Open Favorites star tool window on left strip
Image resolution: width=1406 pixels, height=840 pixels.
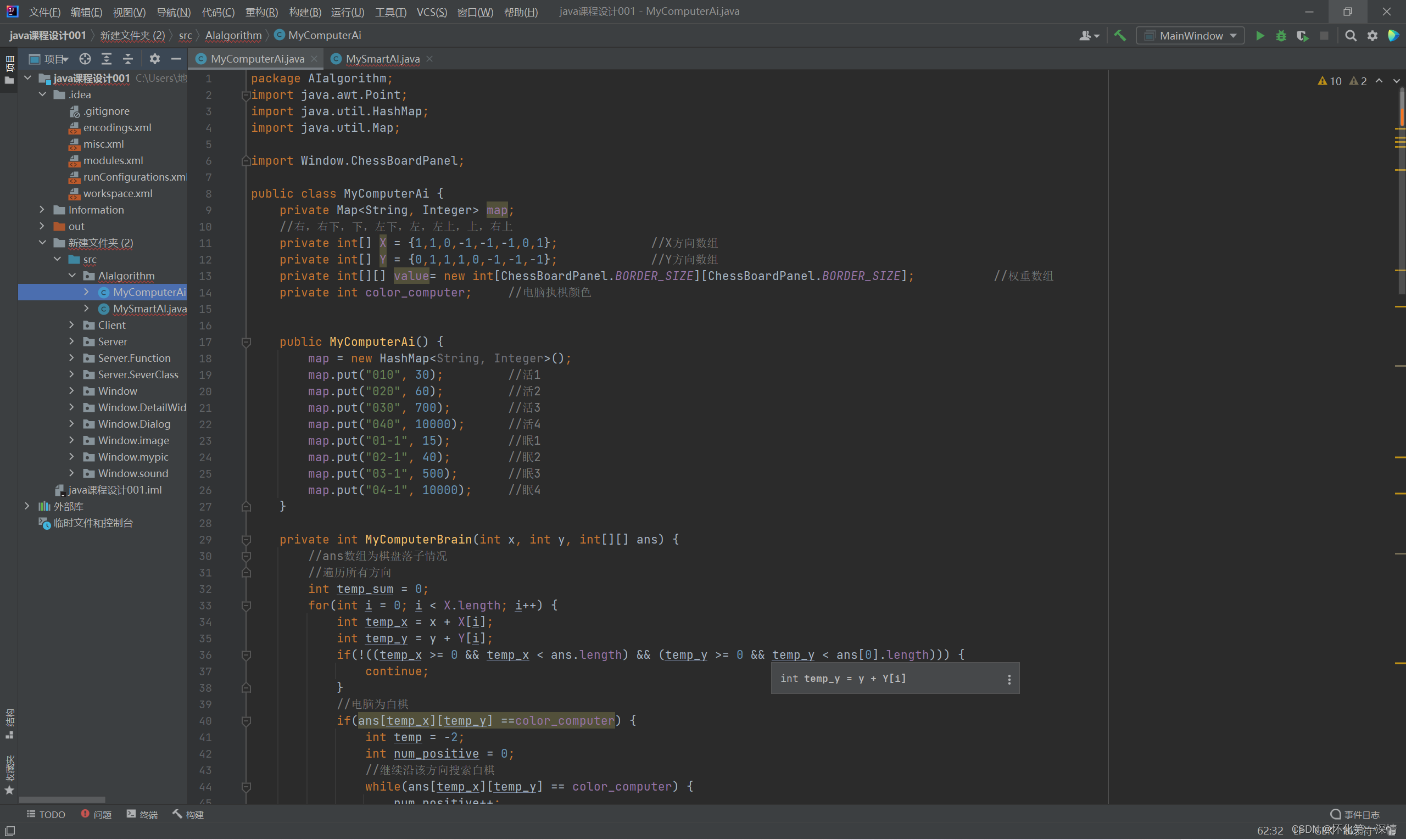9,775
